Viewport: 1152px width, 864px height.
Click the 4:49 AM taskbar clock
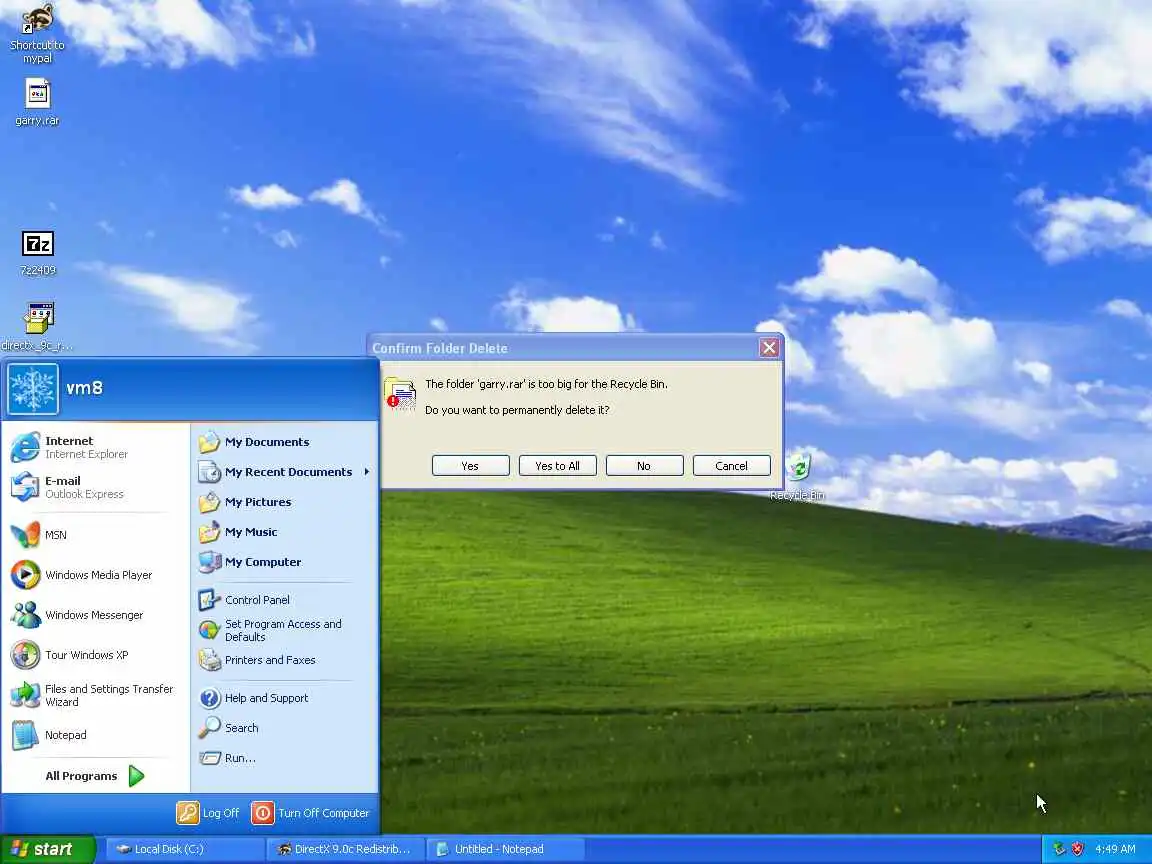click(1115, 849)
